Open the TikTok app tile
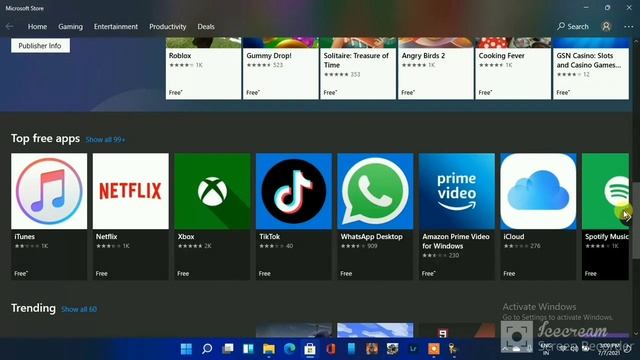This screenshot has width=640, height=360. 294,216
